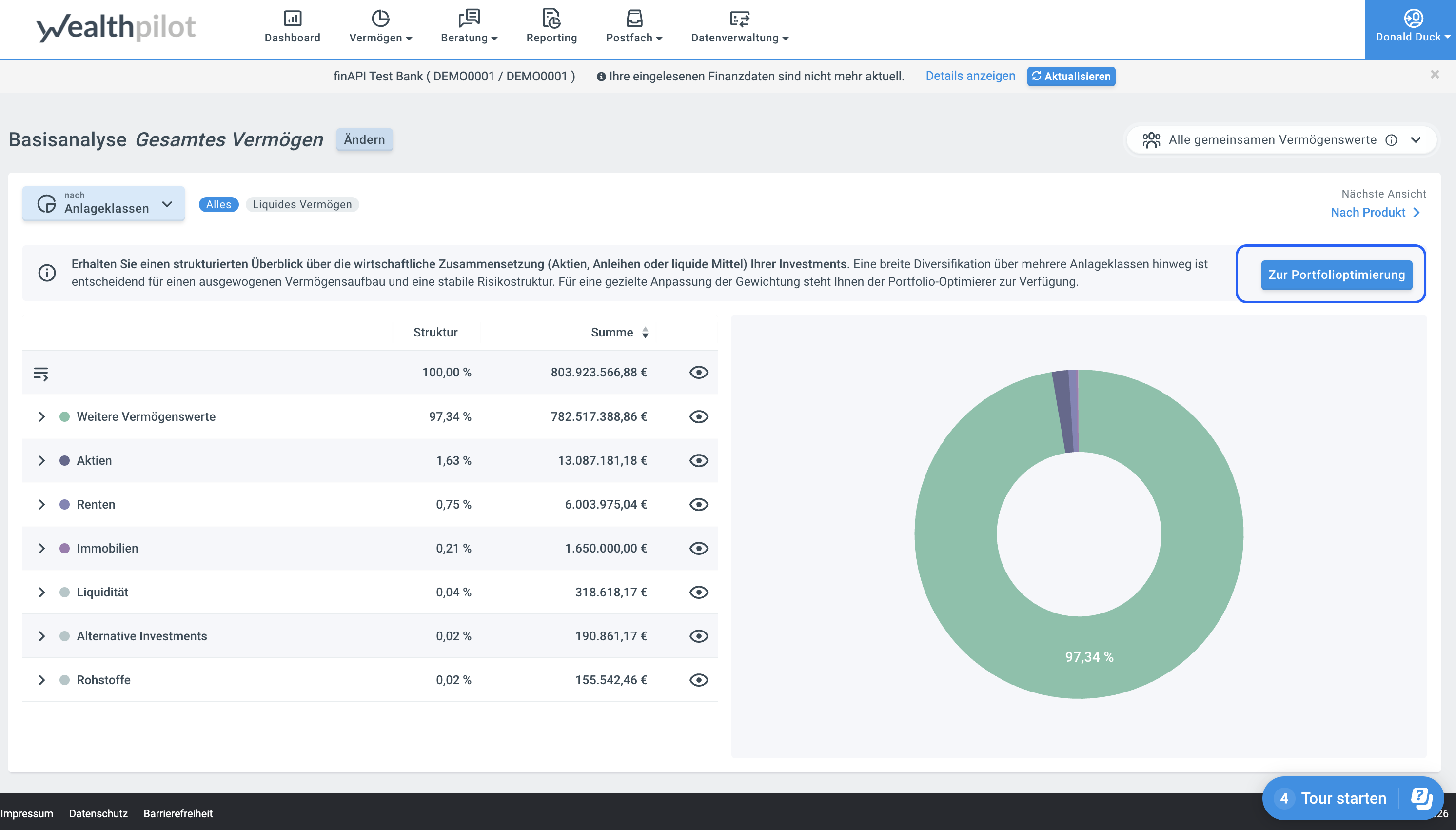Expand the Renten row chevron
The height and width of the screenshot is (830, 1456).
41,505
